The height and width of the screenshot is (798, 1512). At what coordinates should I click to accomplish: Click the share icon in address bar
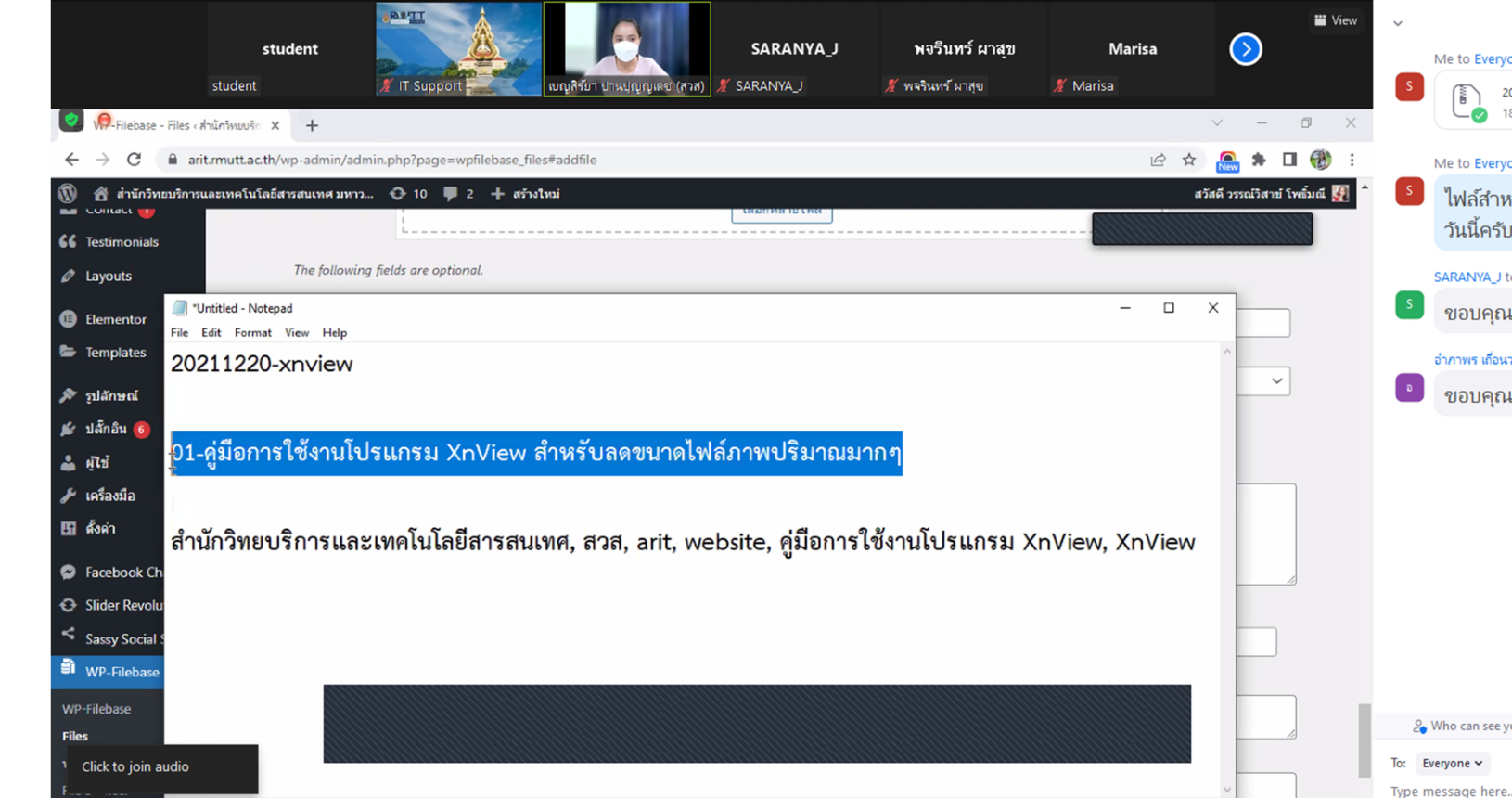pos(1158,160)
